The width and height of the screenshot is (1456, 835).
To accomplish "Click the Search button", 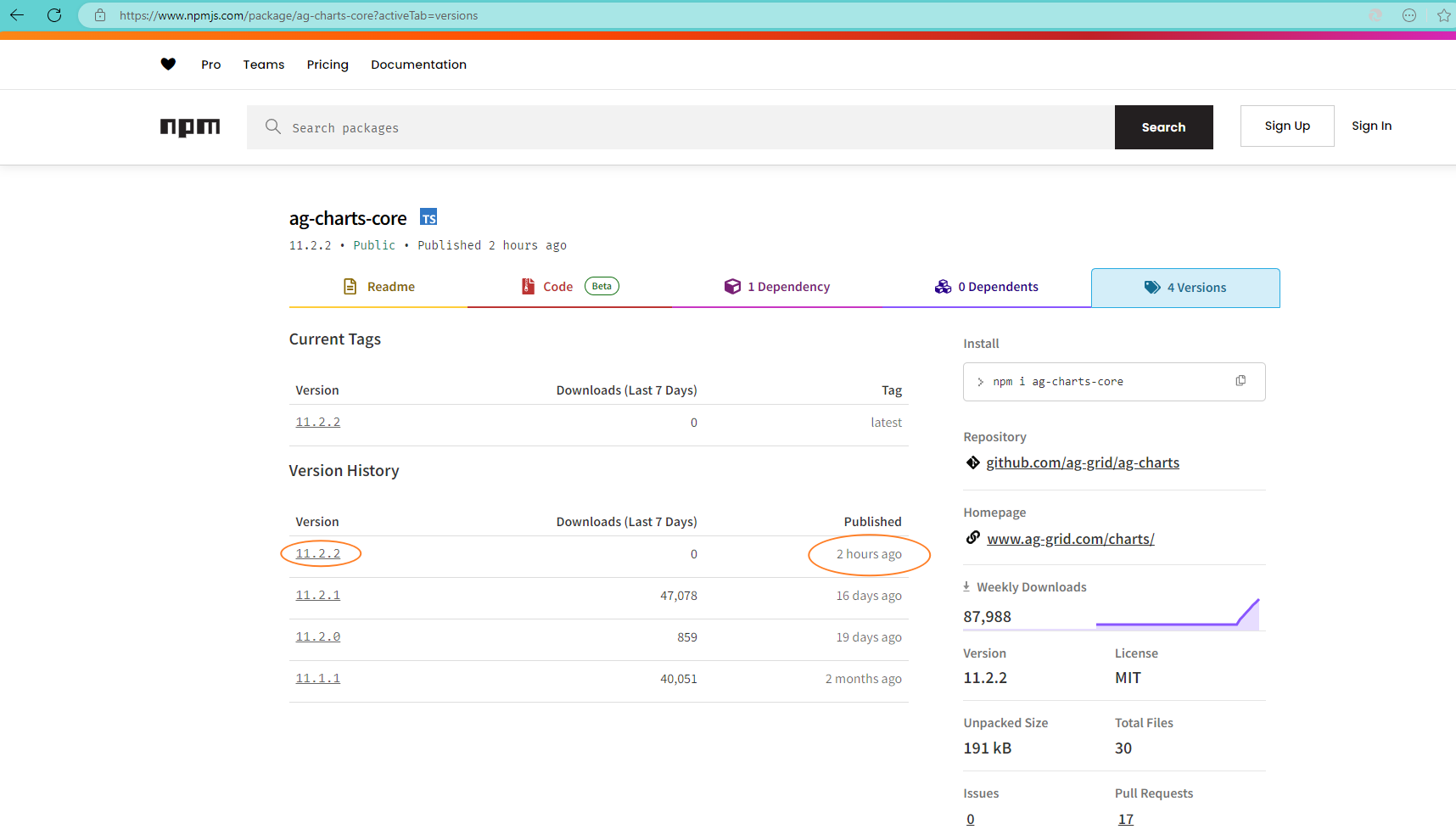I will (1163, 127).
